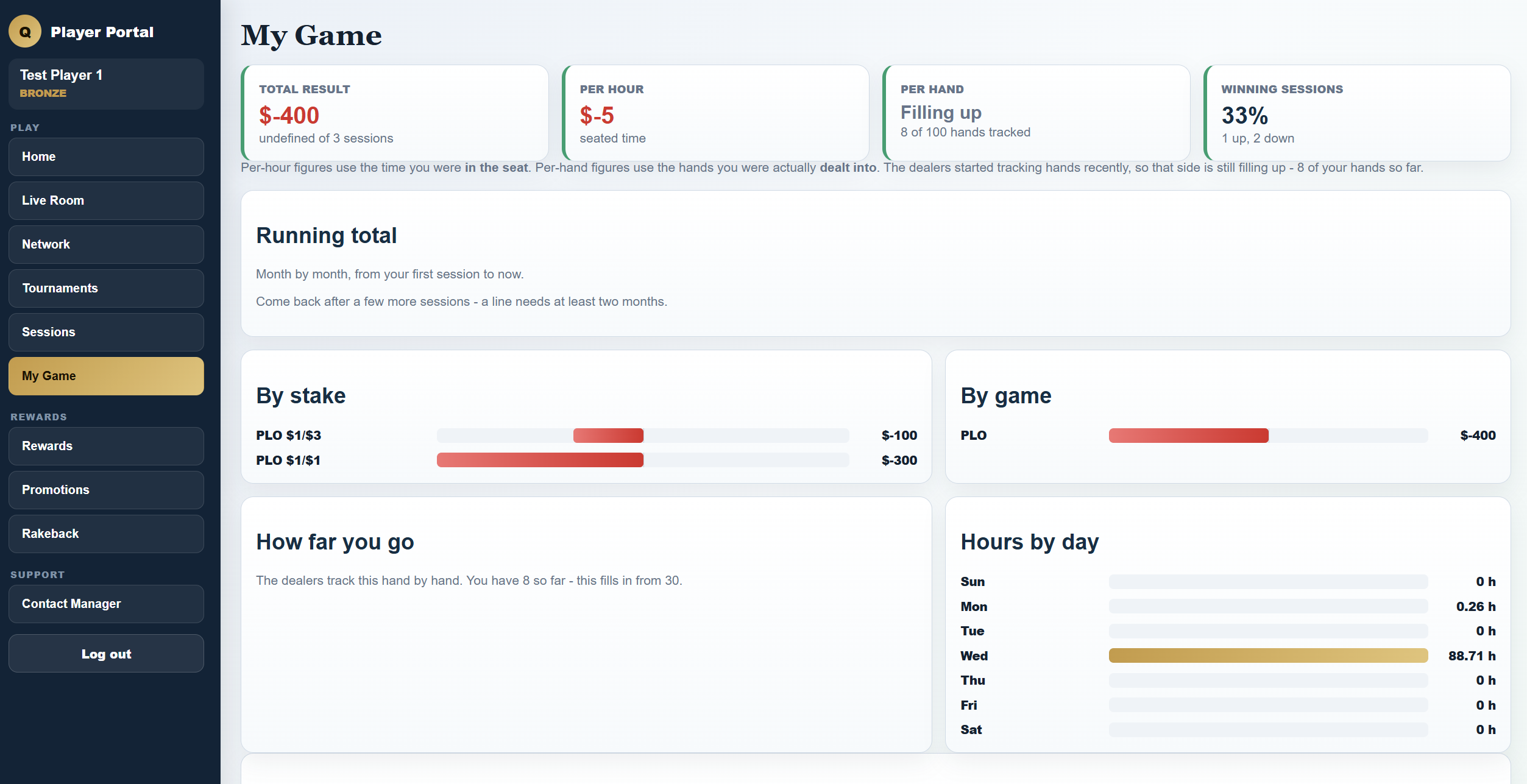Select Tournaments in the sidebar

click(106, 288)
